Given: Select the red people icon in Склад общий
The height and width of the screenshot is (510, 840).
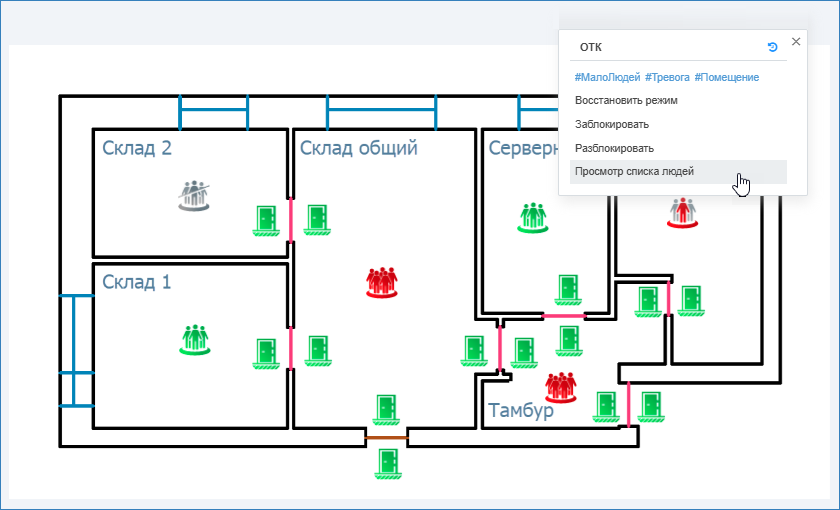Looking at the screenshot, I should point(382,282).
